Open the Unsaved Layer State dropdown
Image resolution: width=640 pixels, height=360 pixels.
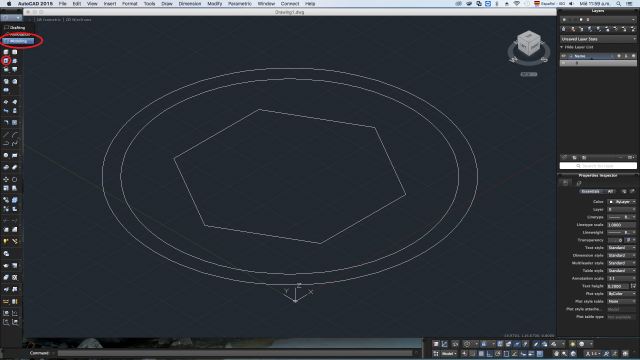click(598, 39)
